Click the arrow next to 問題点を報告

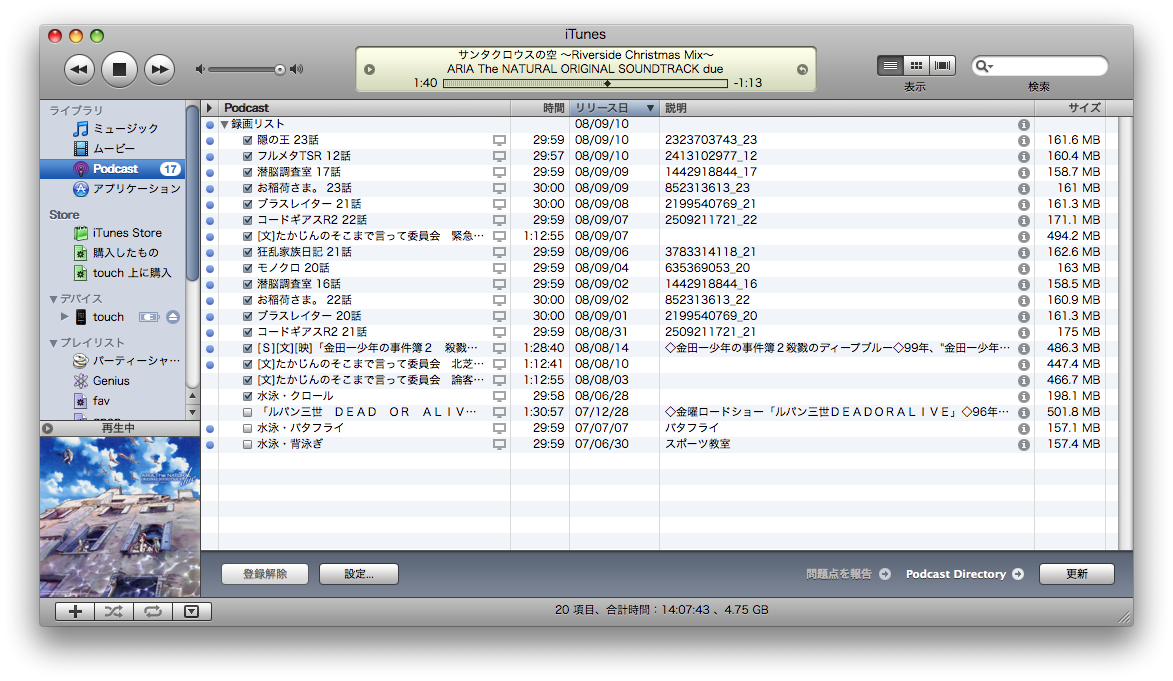[x=885, y=574]
